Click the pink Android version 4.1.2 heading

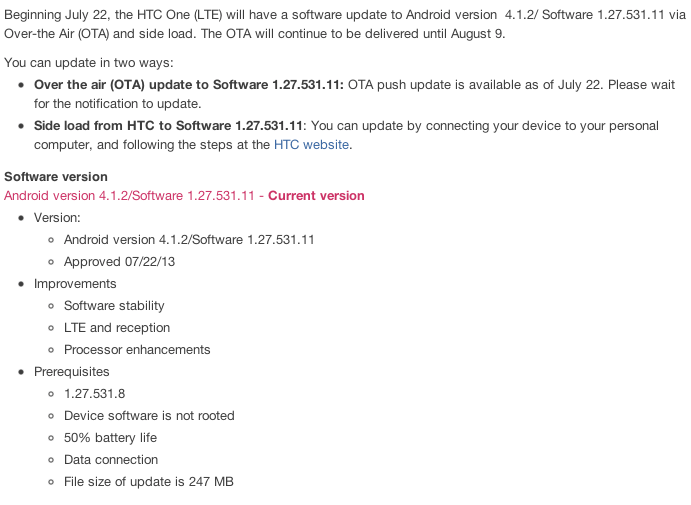coord(132,196)
